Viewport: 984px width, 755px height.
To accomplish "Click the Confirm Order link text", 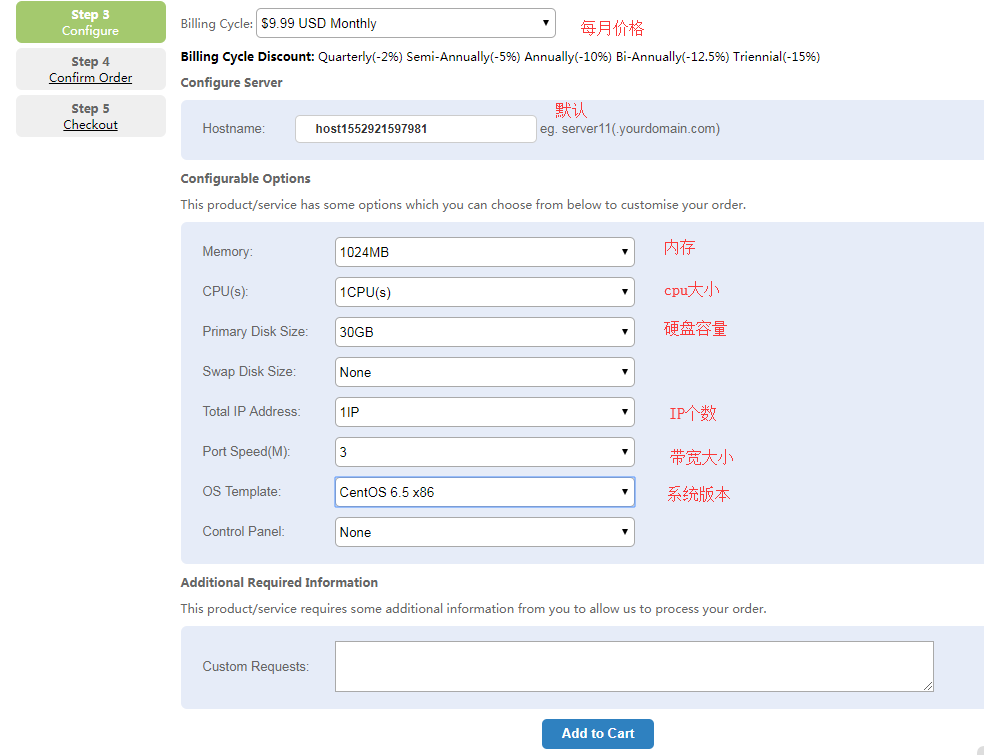I will click(90, 78).
